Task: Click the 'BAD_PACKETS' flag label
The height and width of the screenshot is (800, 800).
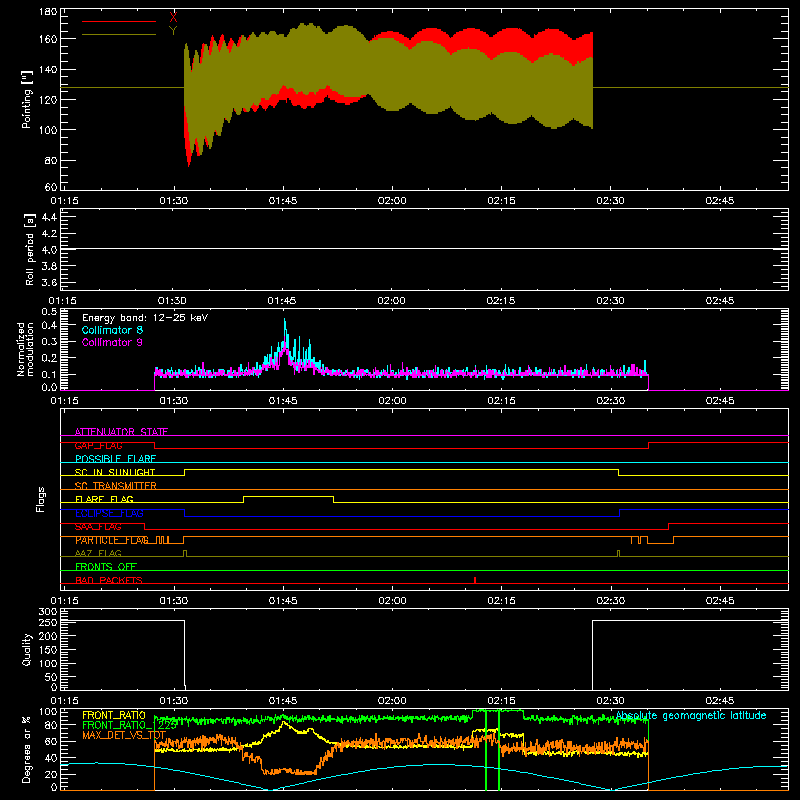Action: (x=109, y=580)
